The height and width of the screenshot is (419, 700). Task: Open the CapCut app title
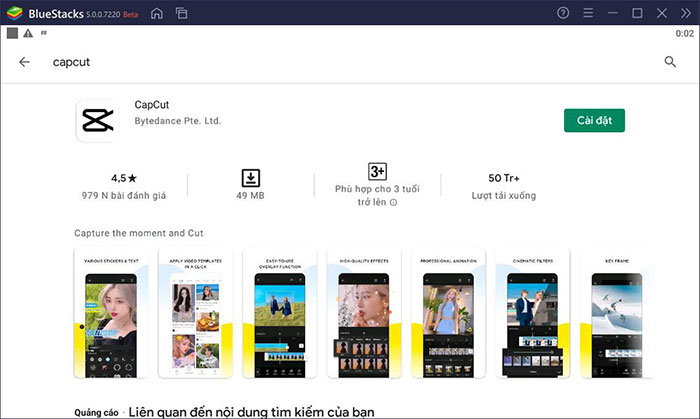152,105
